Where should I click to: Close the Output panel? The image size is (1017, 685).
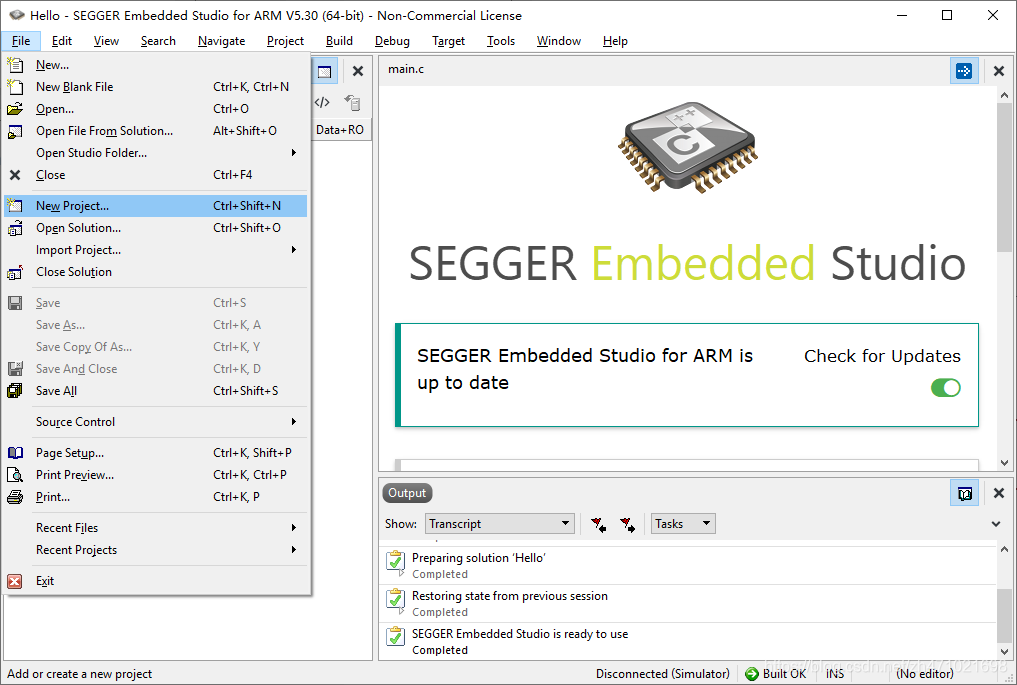point(999,494)
